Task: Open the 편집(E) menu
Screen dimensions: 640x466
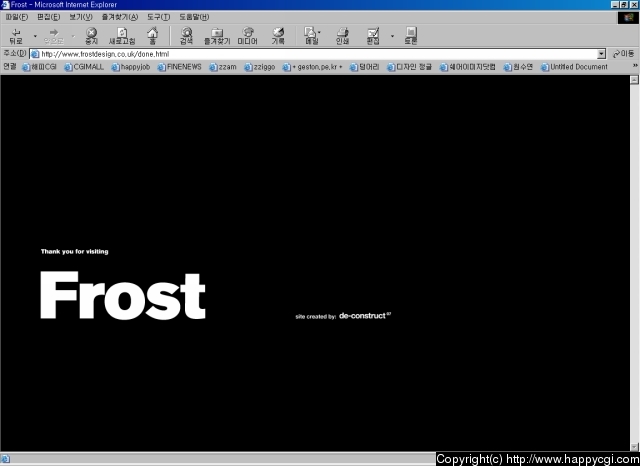Action: click(48, 17)
